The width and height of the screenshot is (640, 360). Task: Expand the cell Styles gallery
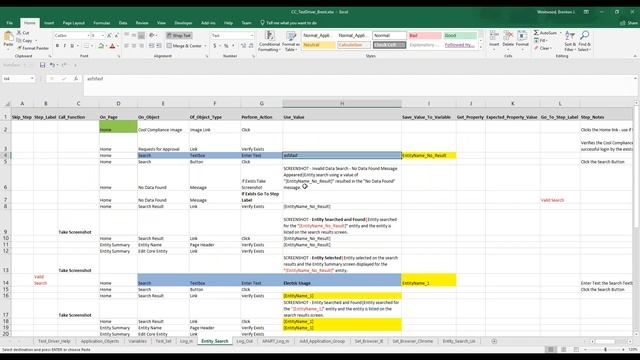pyautogui.click(x=481, y=47)
